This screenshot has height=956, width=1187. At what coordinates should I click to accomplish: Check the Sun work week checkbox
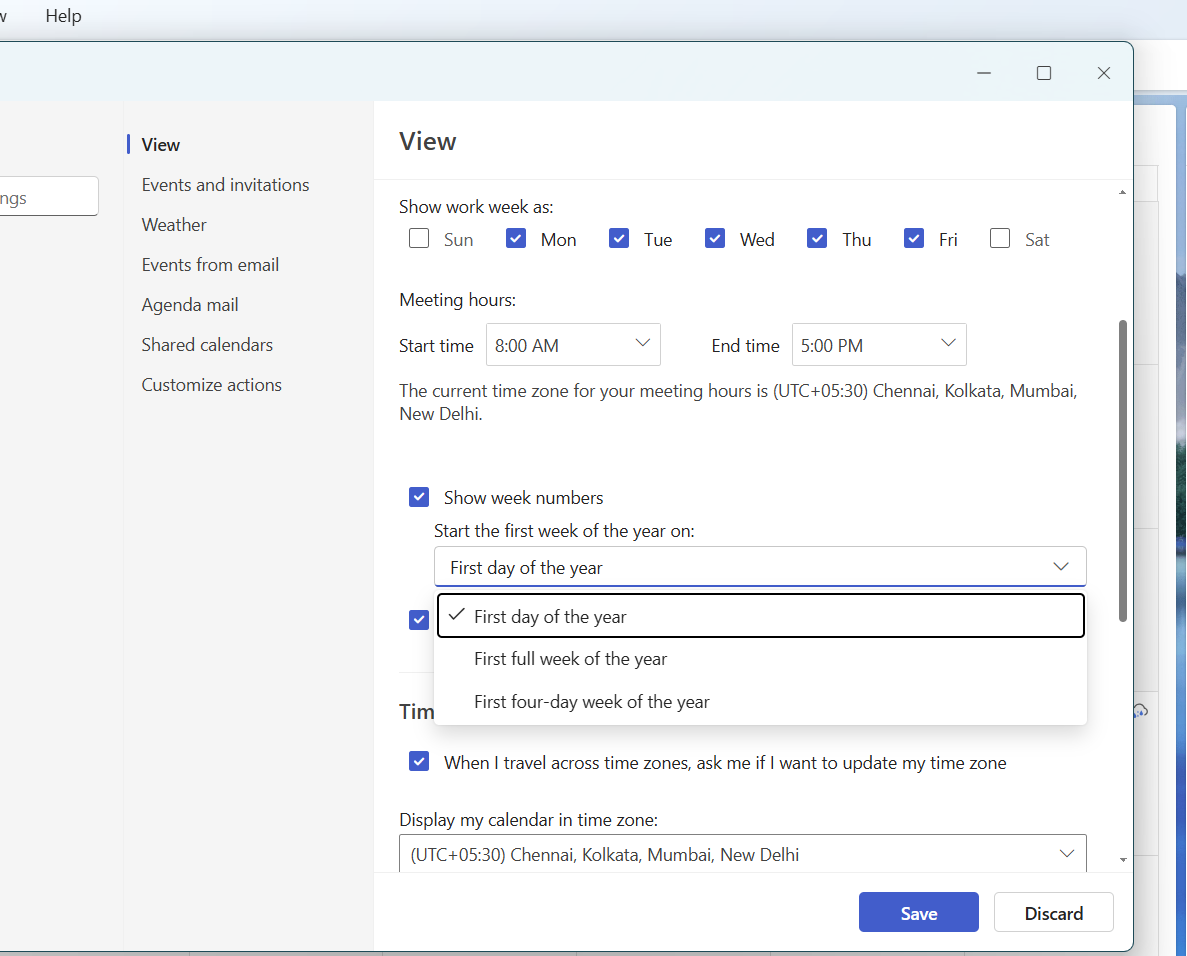(x=419, y=238)
